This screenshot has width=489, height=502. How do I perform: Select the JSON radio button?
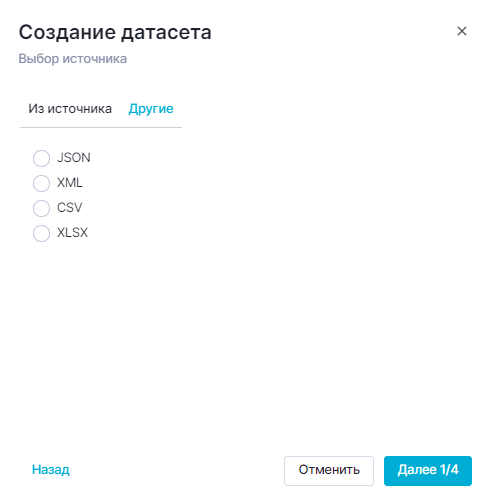pos(41,158)
